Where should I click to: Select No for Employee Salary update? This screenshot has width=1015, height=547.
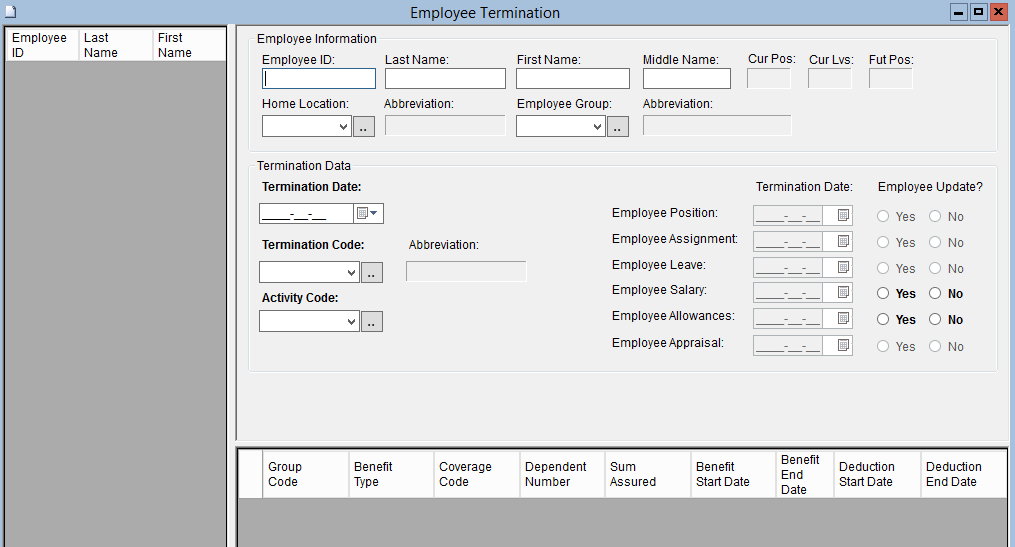935,294
